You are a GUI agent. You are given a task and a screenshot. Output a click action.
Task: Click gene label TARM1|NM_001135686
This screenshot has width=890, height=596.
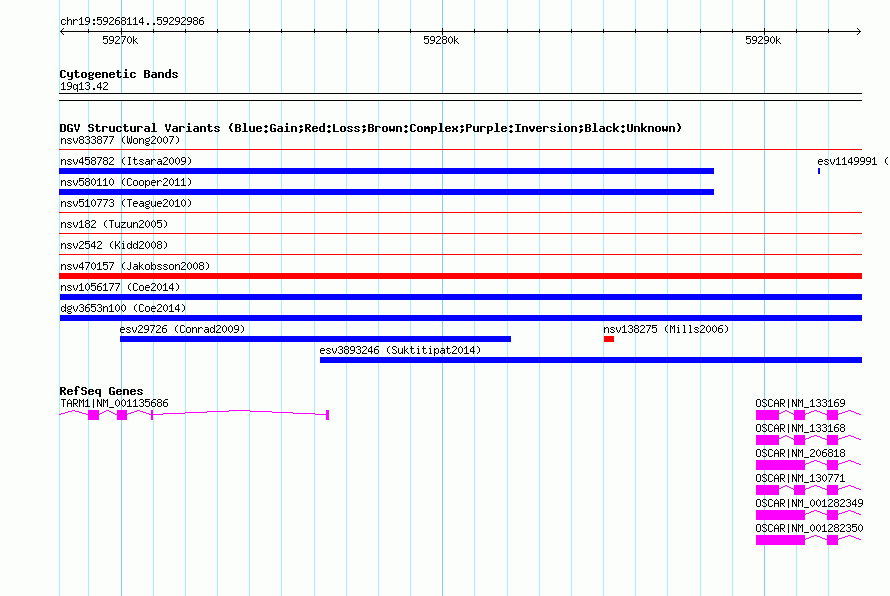[x=114, y=404]
